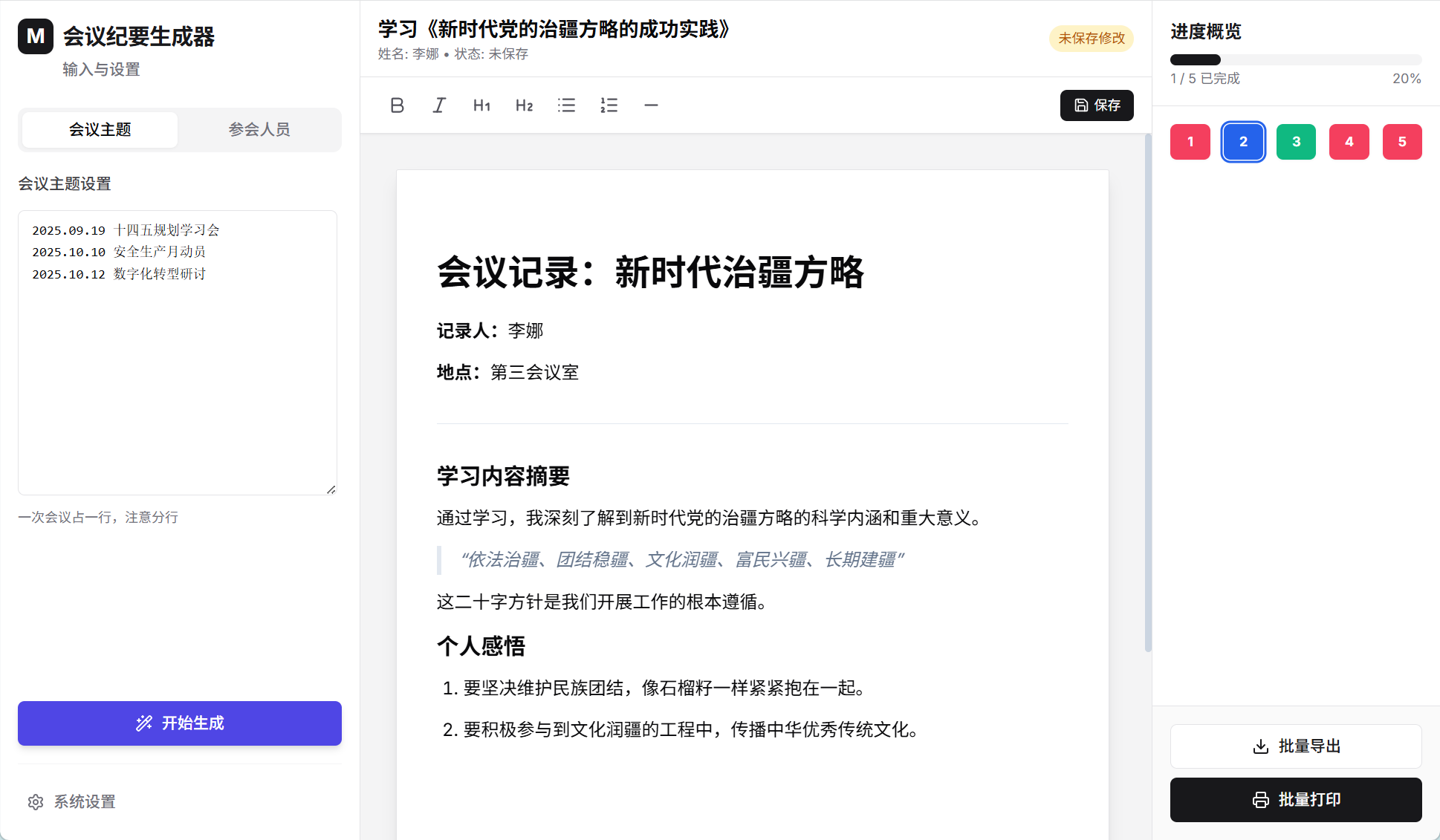Click inside the meeting topics text area

pyautogui.click(x=177, y=351)
